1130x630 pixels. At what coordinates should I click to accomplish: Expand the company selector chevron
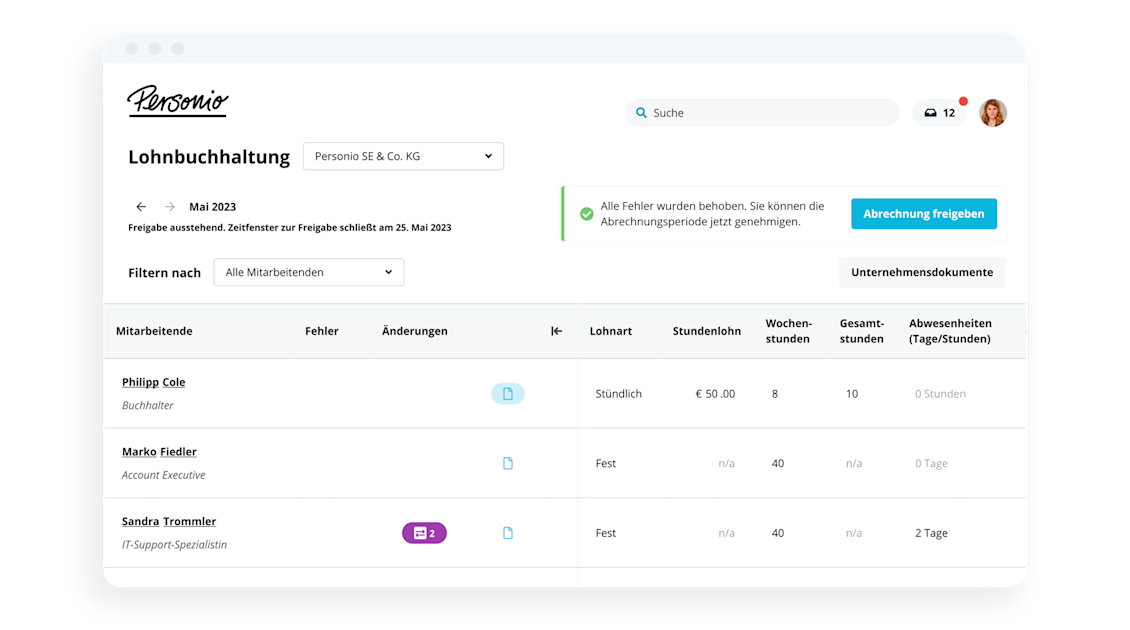click(x=488, y=156)
